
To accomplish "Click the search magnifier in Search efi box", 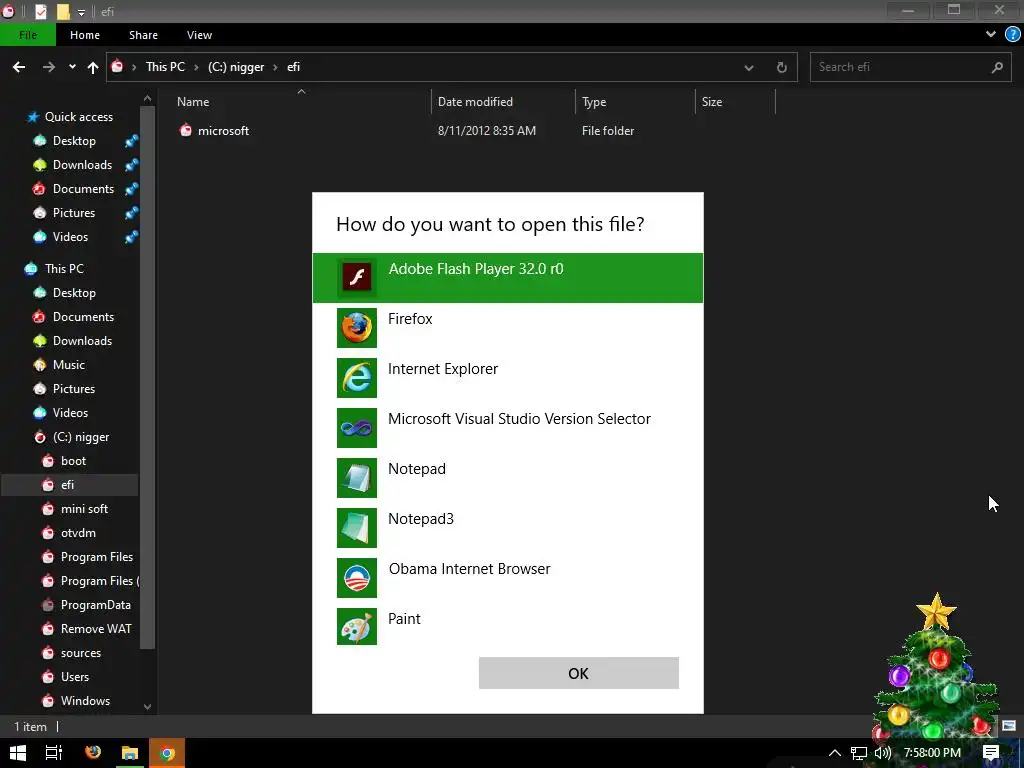I will point(997,67).
